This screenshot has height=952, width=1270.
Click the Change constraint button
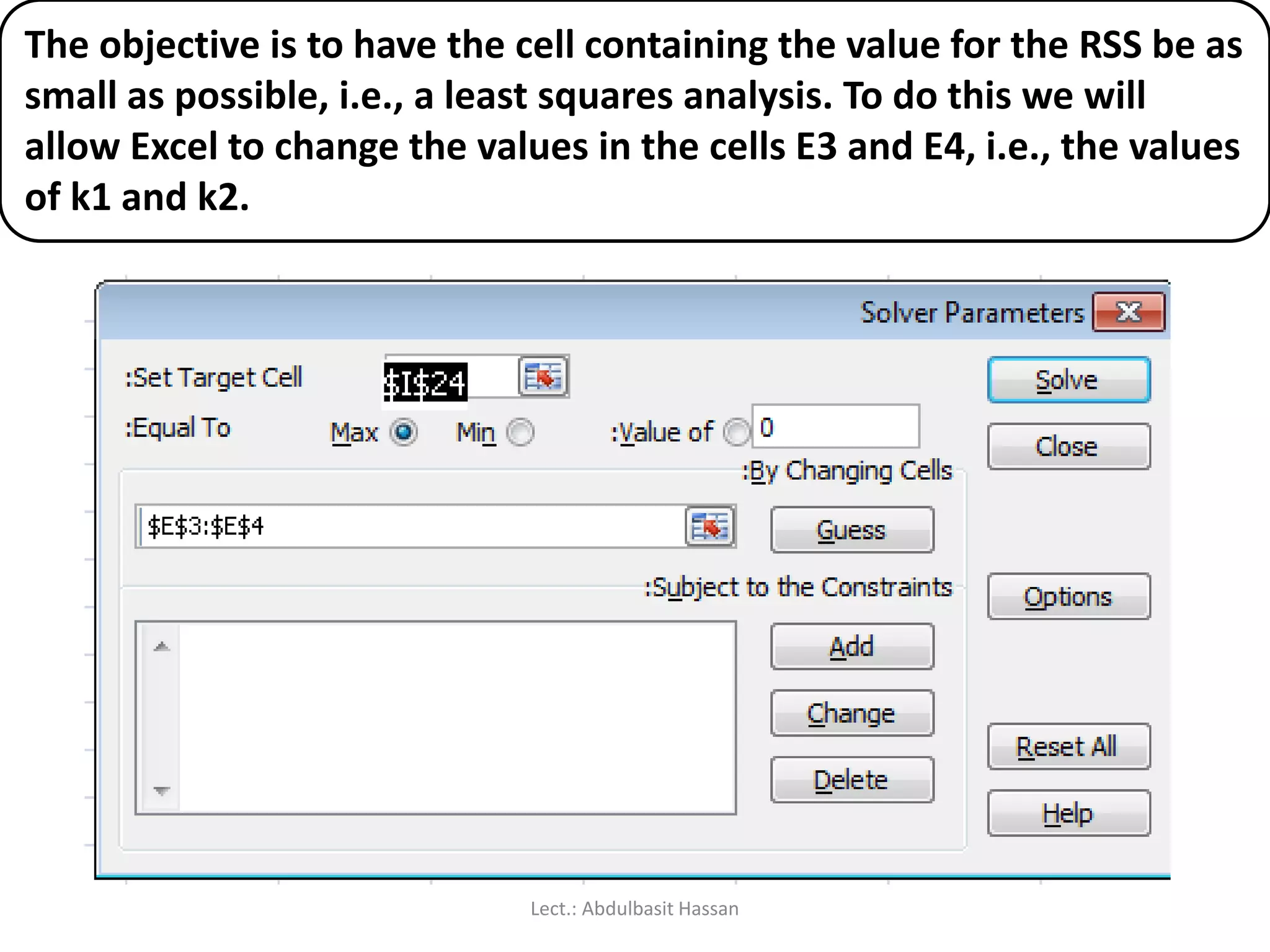coord(852,713)
